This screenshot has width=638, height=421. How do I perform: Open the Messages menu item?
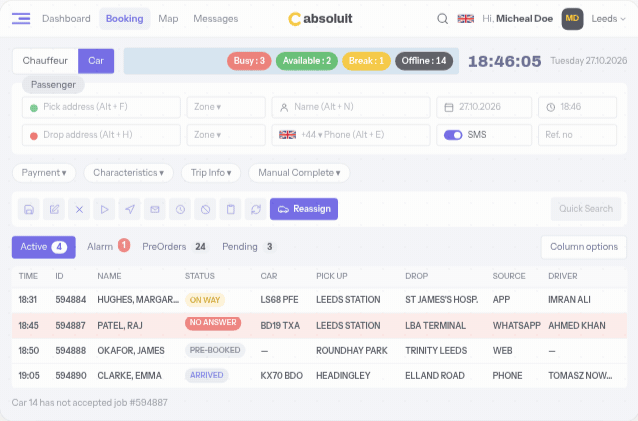click(216, 19)
